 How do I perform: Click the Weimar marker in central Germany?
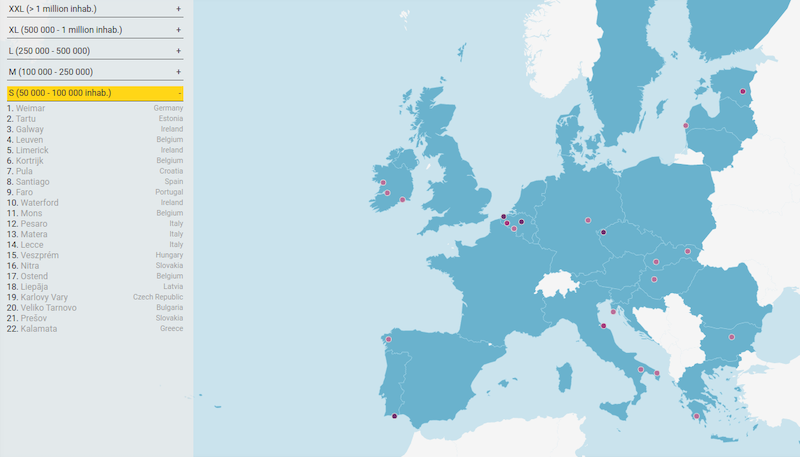tap(588, 220)
